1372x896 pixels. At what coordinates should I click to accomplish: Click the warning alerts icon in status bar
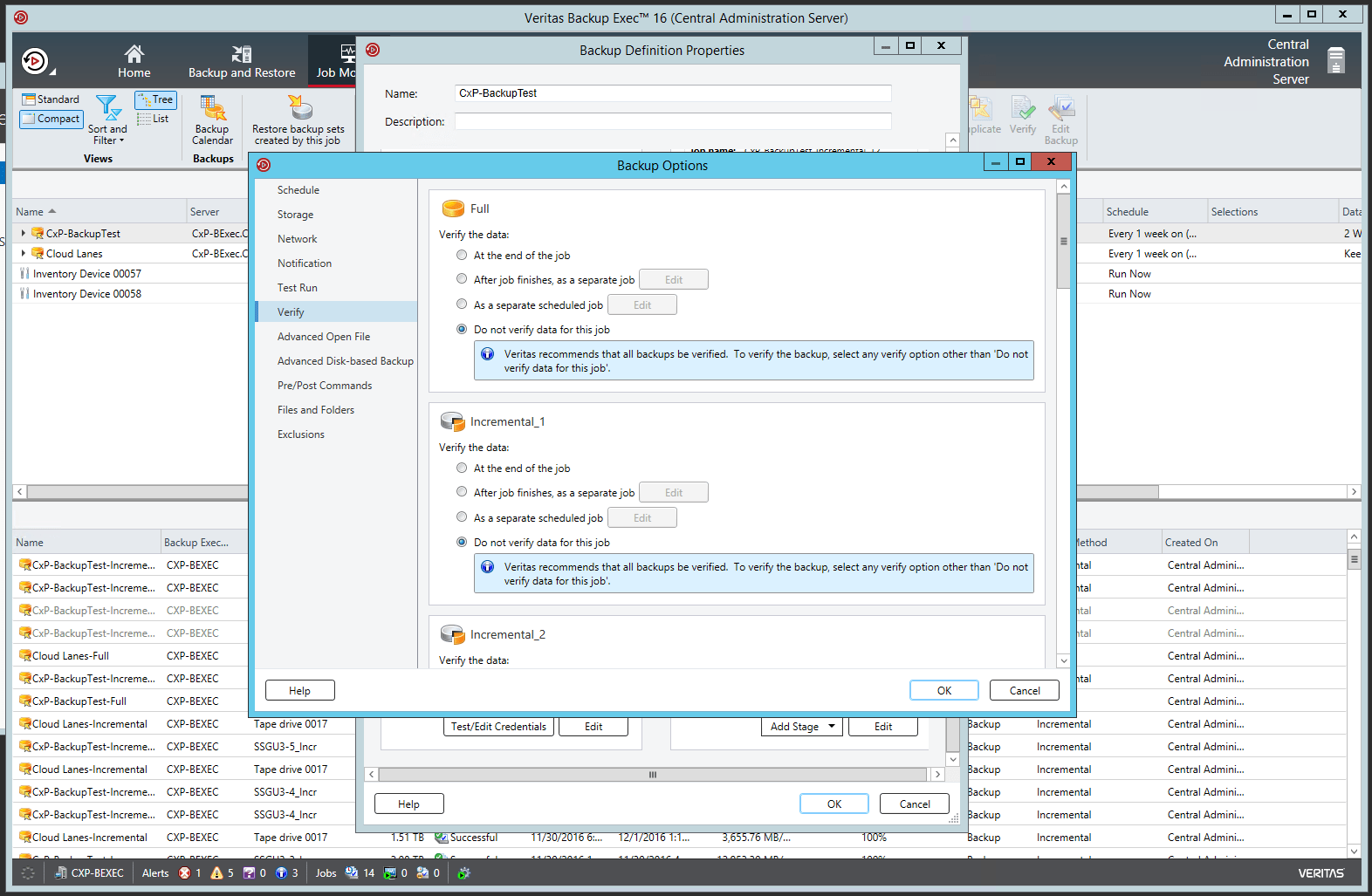(x=216, y=872)
